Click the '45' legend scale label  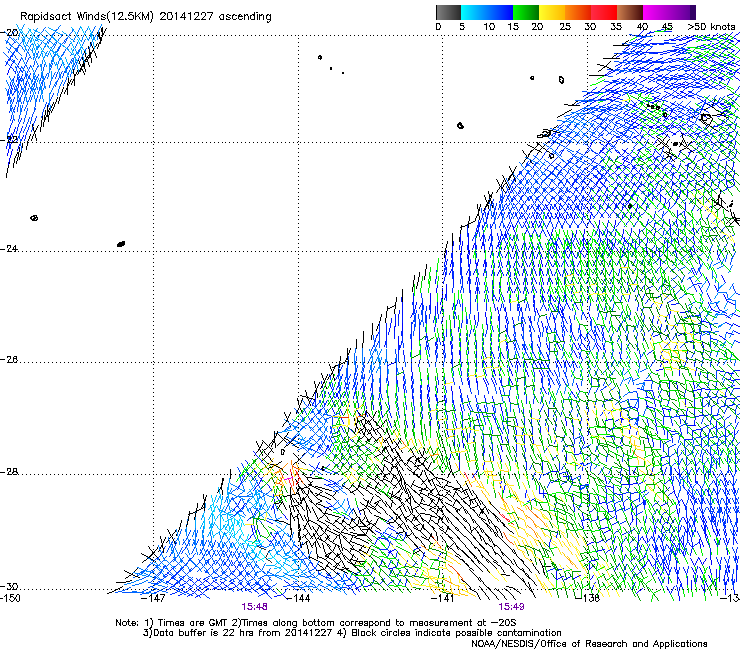667,27
